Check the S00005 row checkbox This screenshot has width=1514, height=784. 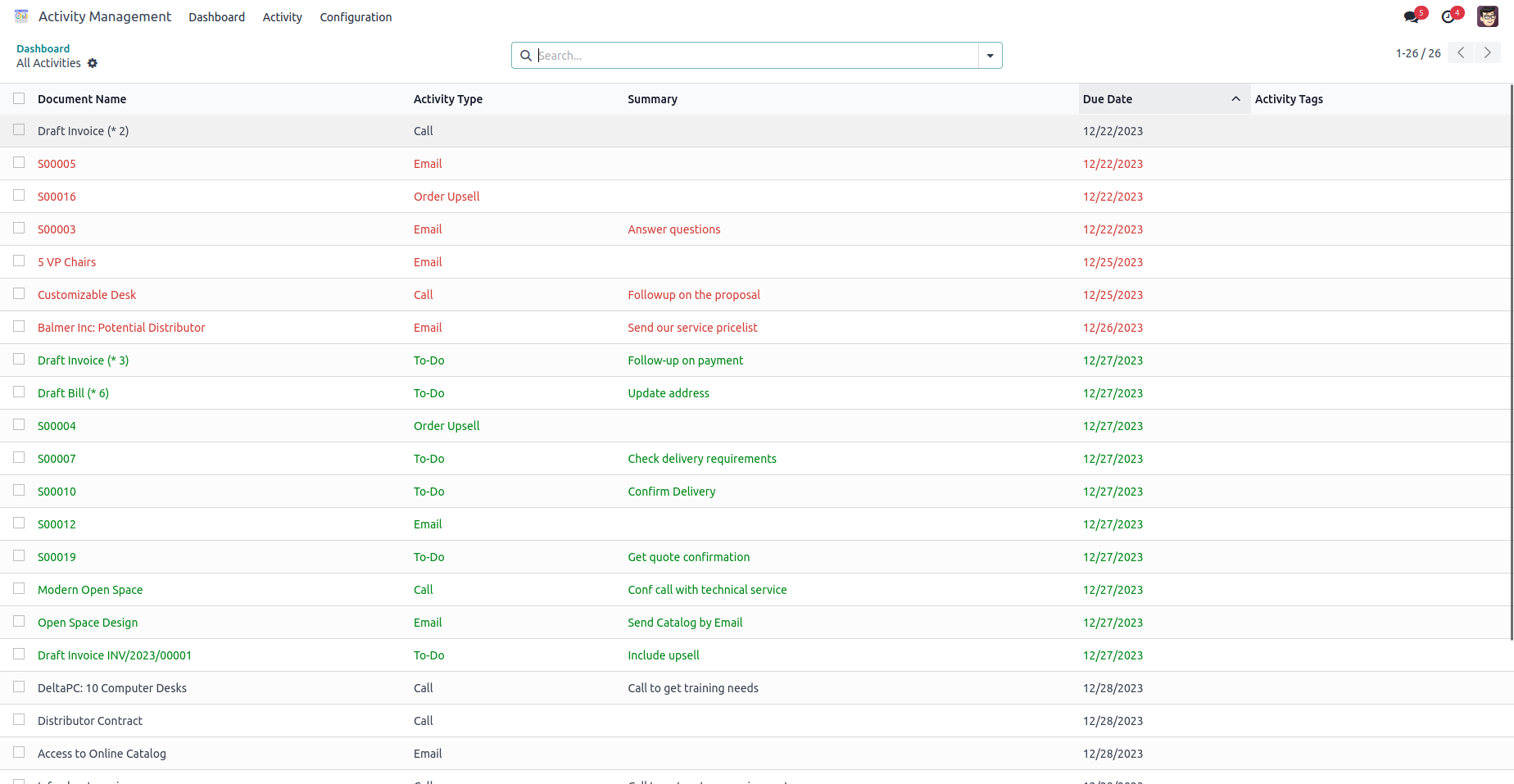point(19,163)
